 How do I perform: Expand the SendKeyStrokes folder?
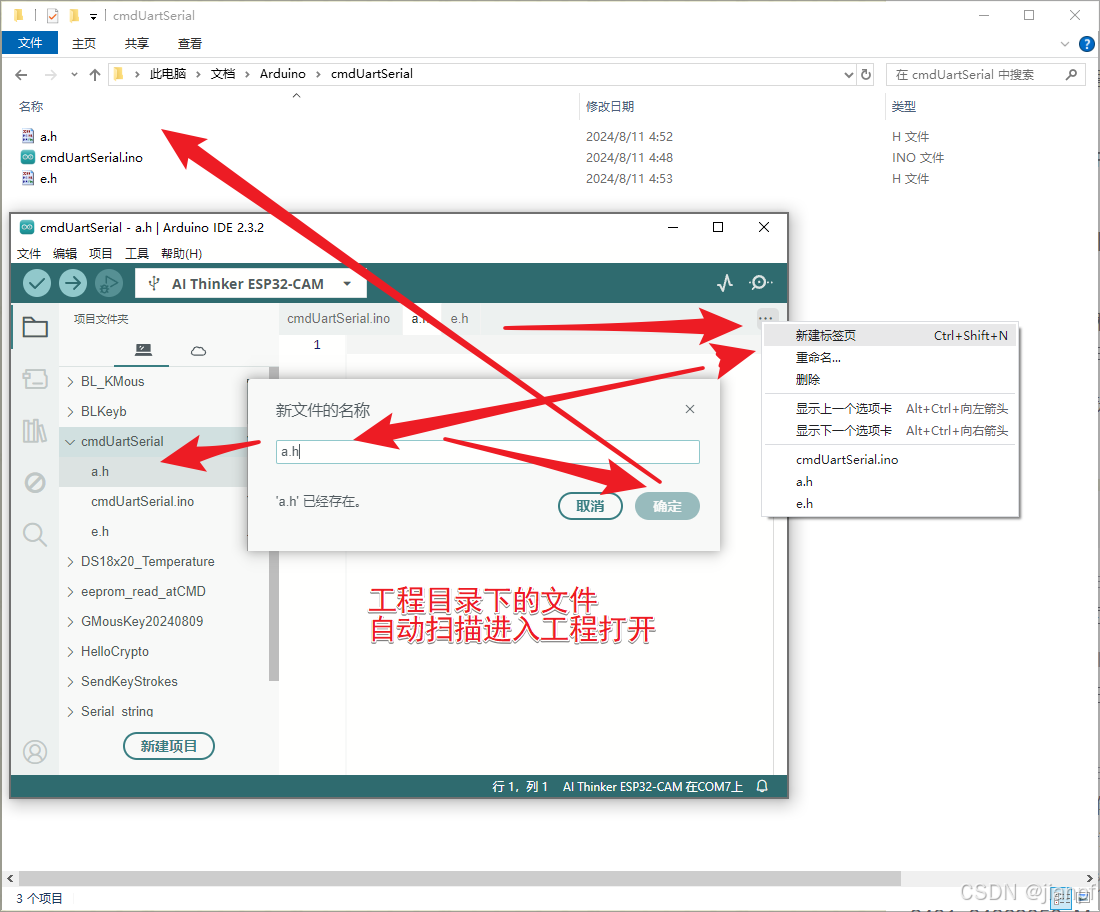(x=70, y=682)
